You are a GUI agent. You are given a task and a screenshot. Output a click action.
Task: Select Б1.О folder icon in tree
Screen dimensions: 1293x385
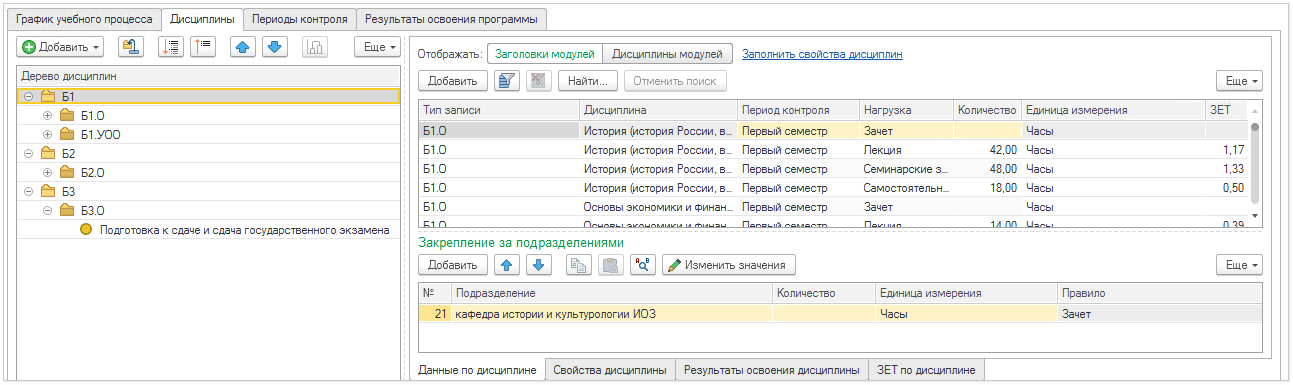click(67, 116)
